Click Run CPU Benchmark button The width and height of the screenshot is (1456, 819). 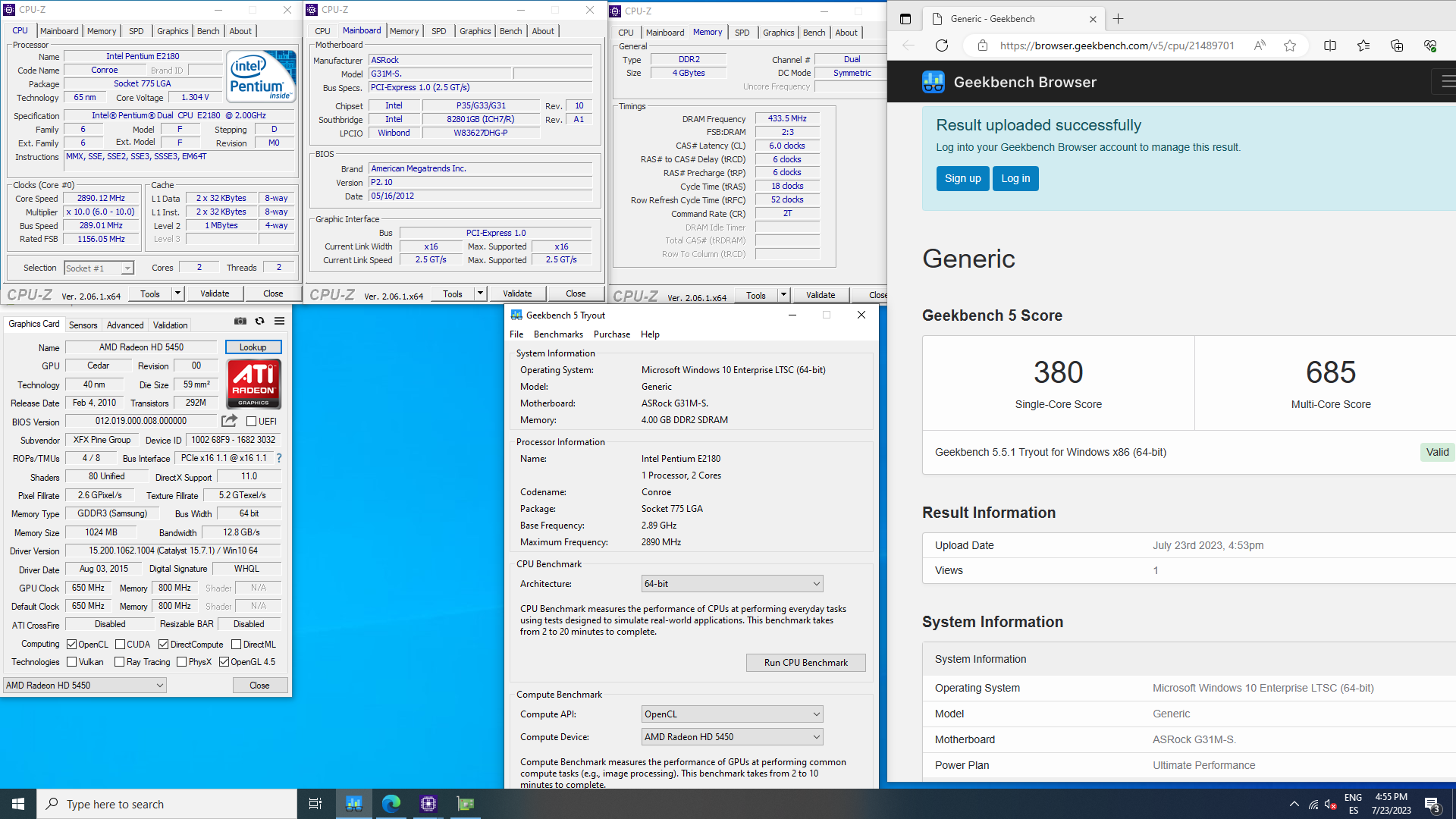pyautogui.click(x=806, y=663)
